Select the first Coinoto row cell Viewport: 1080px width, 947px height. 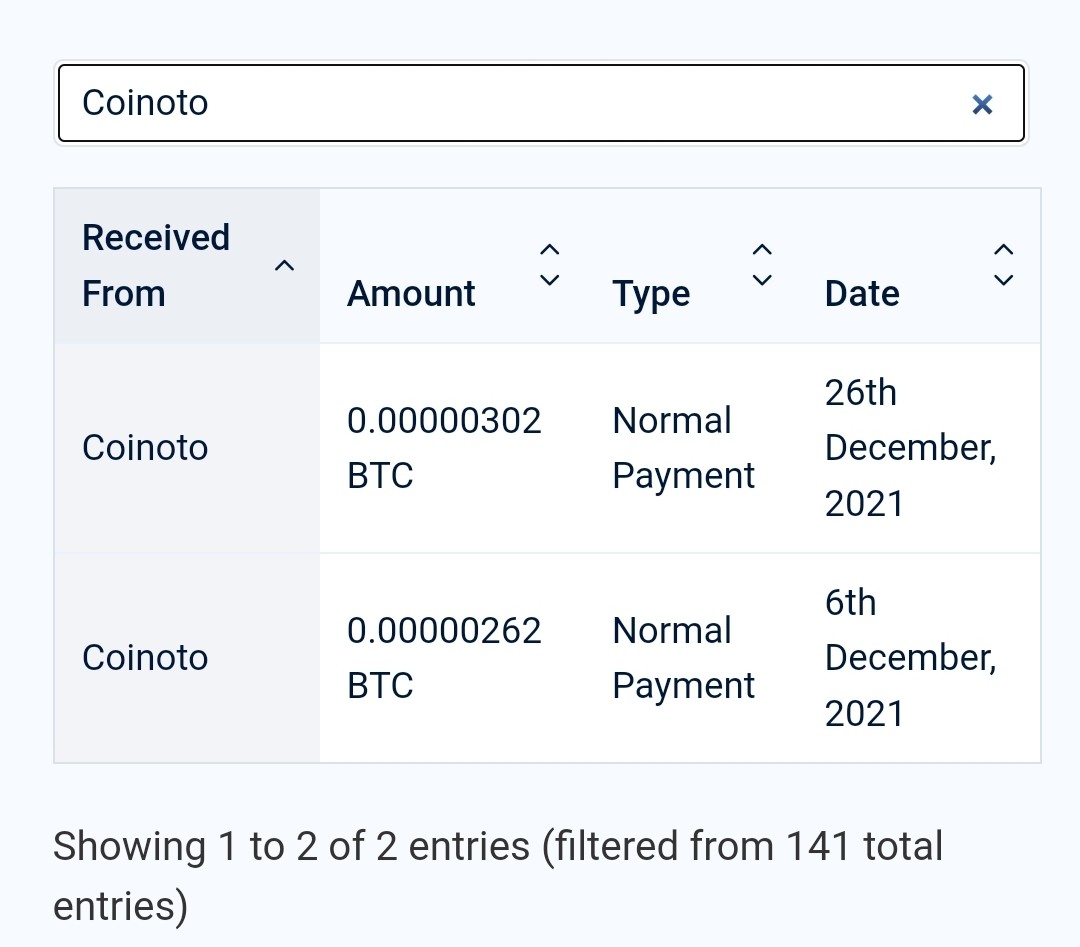point(187,448)
